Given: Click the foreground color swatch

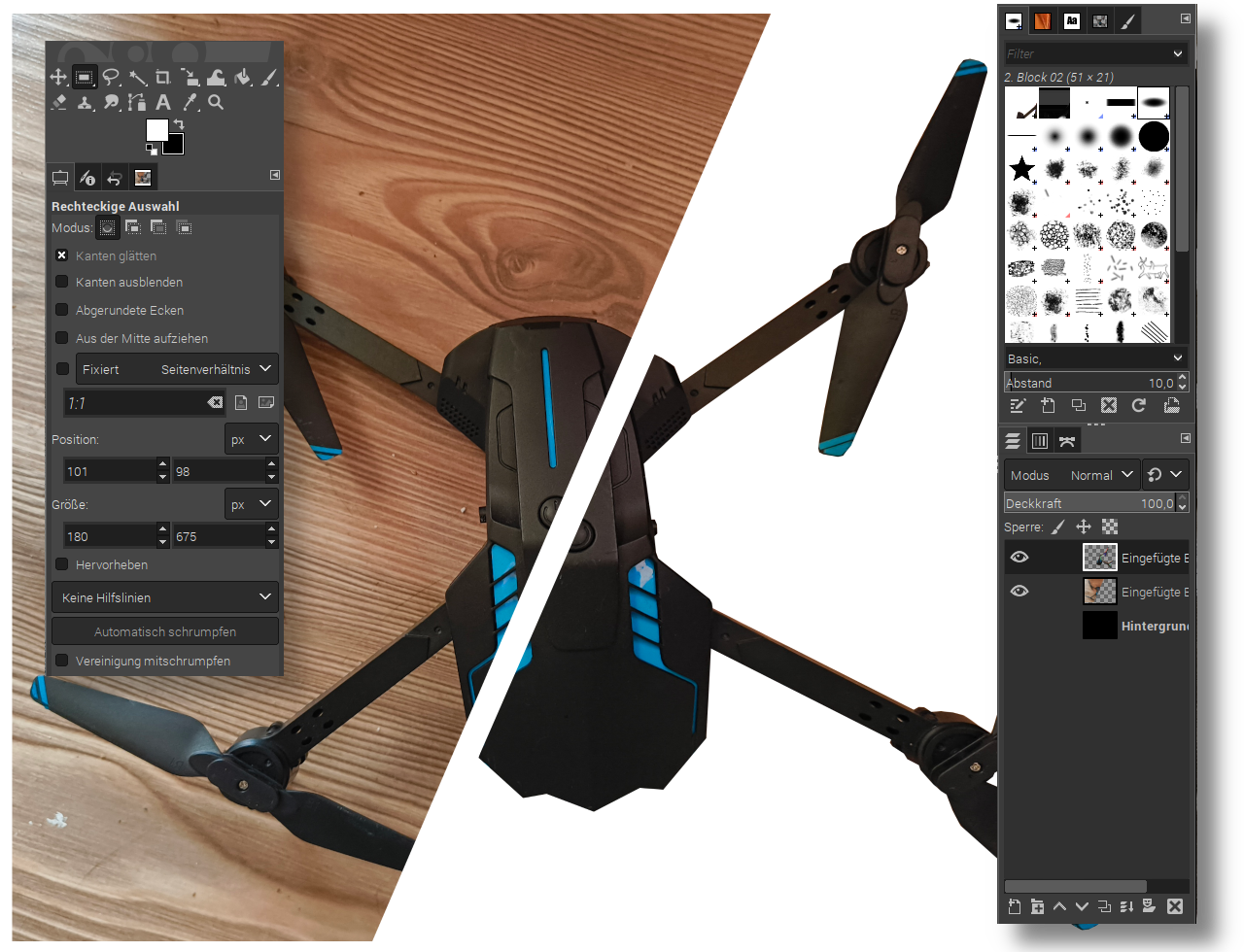Looking at the screenshot, I should click(156, 130).
